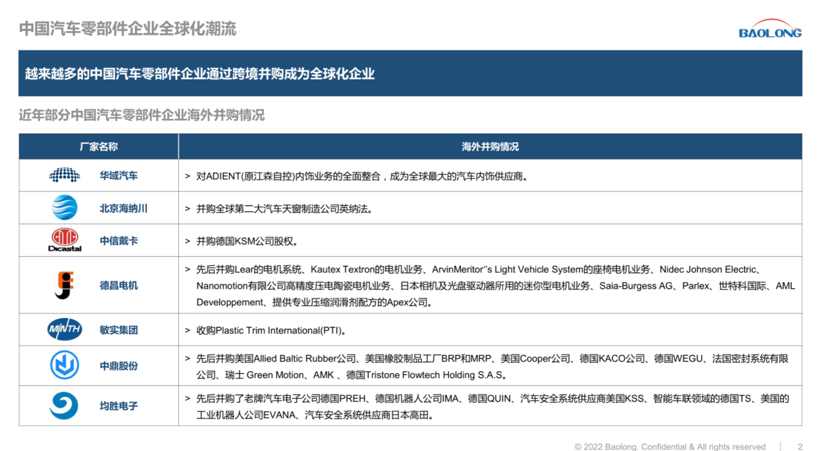Select the company name 中信戴卡

click(x=119, y=241)
